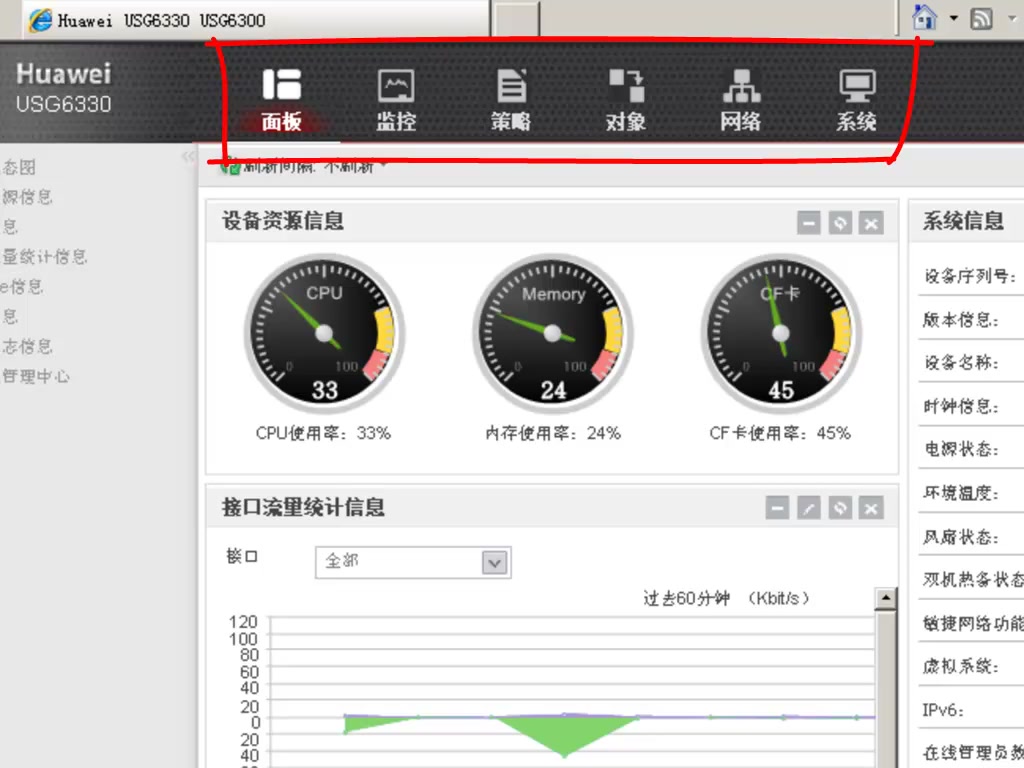Open the 系统 (System) section
Screen dimensions: 1024x768
pyautogui.click(x=855, y=97)
